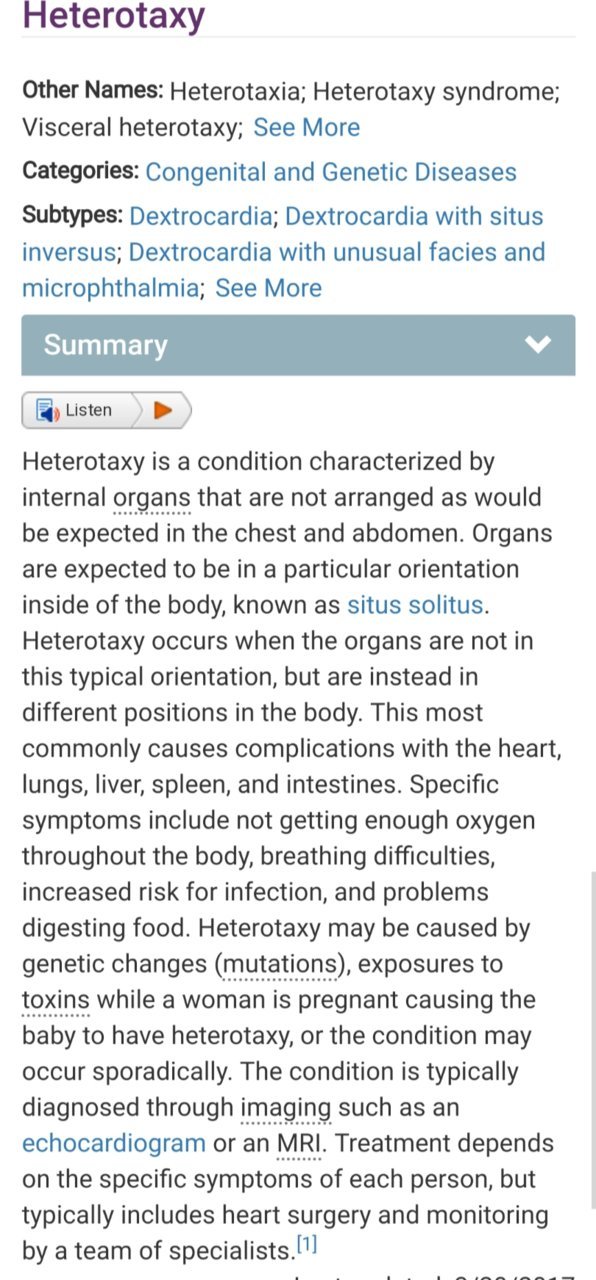Viewport: 596px width, 1280px height.
Task: Open the Dextrocardia subtype link
Action: click(x=200, y=217)
